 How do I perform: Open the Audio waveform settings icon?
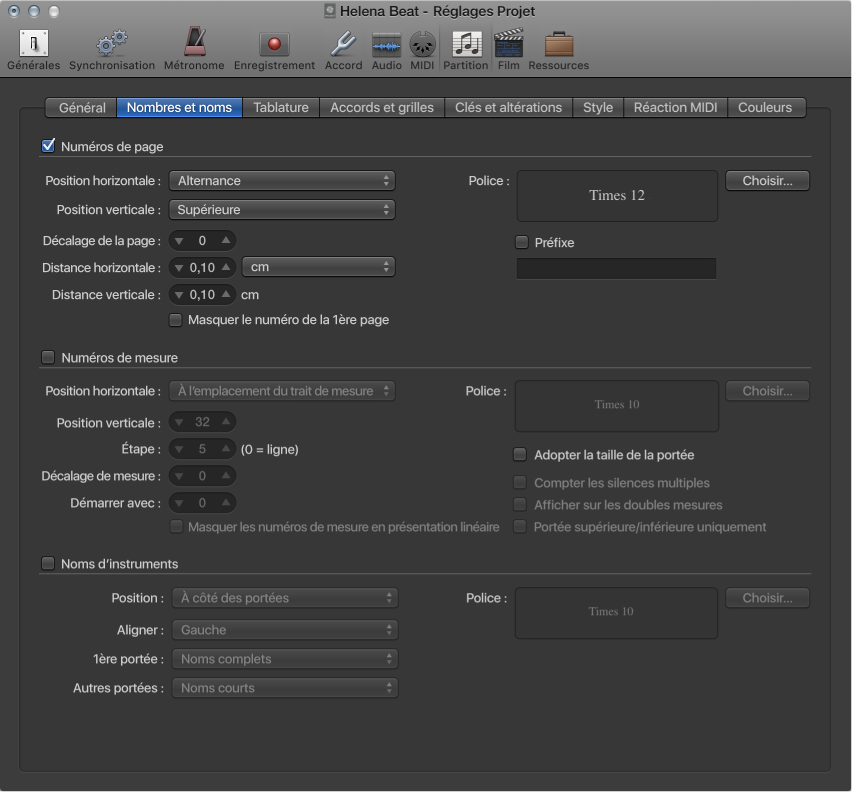(x=387, y=45)
